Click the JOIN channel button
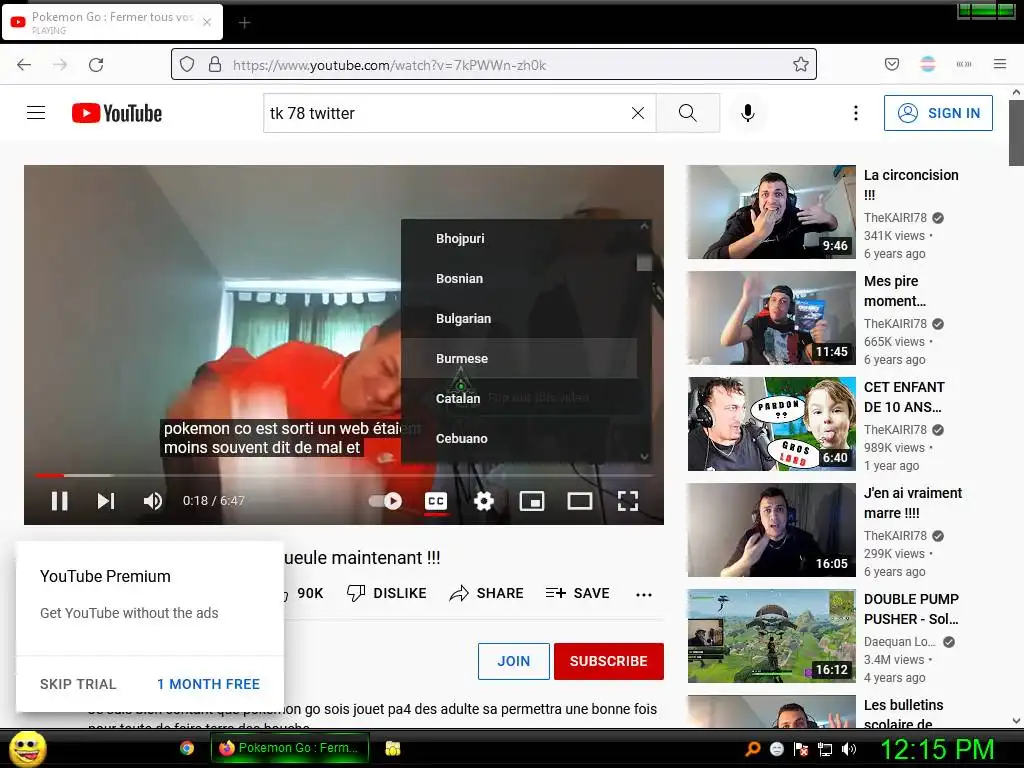The height and width of the screenshot is (768, 1024). tap(513, 661)
